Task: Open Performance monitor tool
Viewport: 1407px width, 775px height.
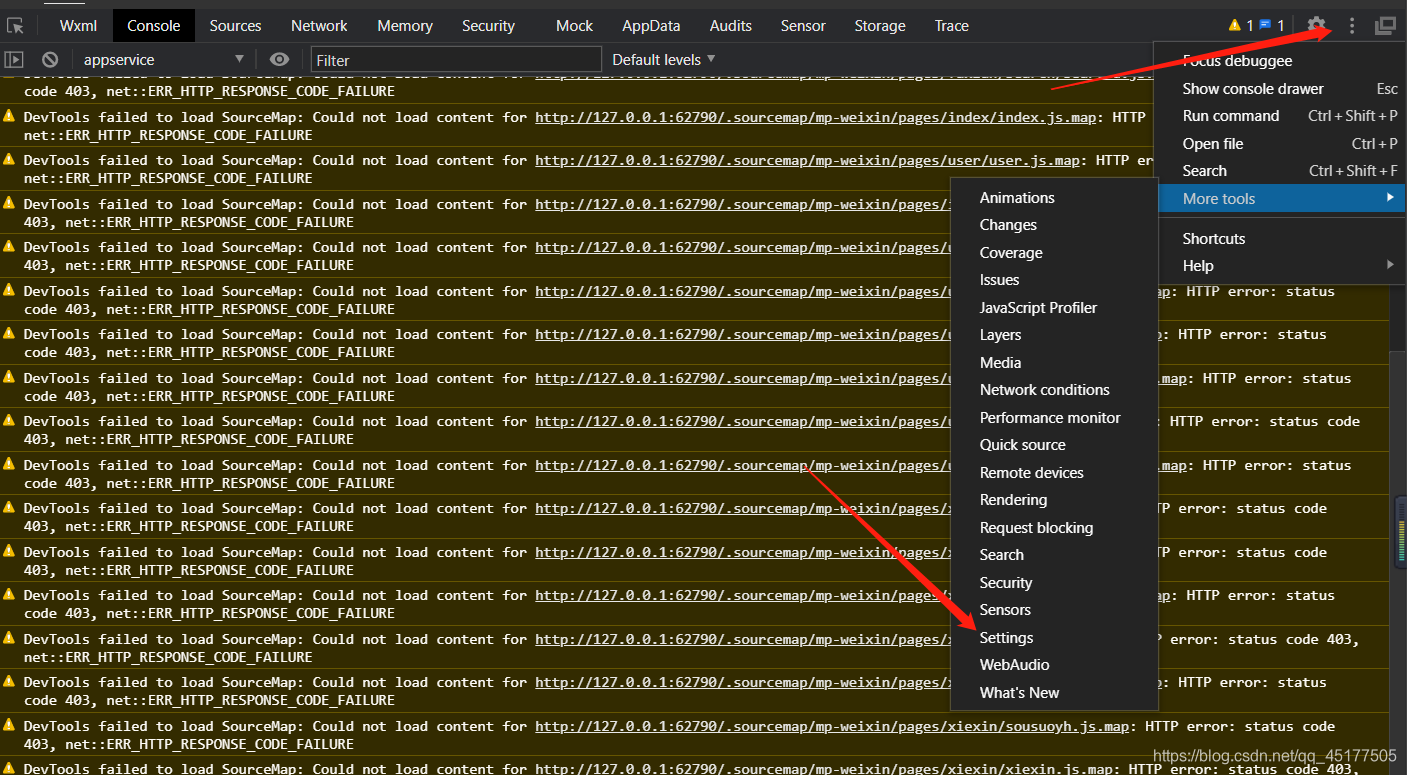Action: [1054, 418]
